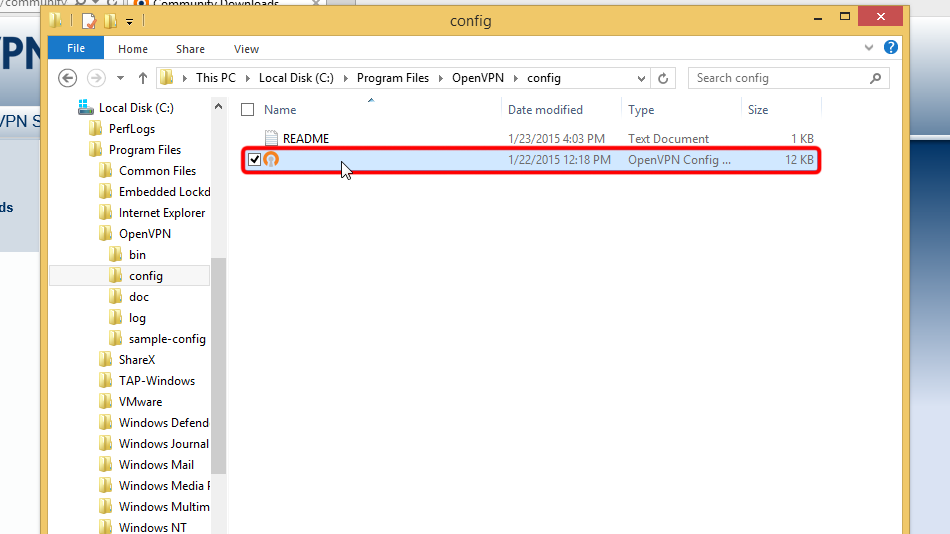The height and width of the screenshot is (534, 950).
Task: Select the README text document icon
Action: tap(271, 139)
